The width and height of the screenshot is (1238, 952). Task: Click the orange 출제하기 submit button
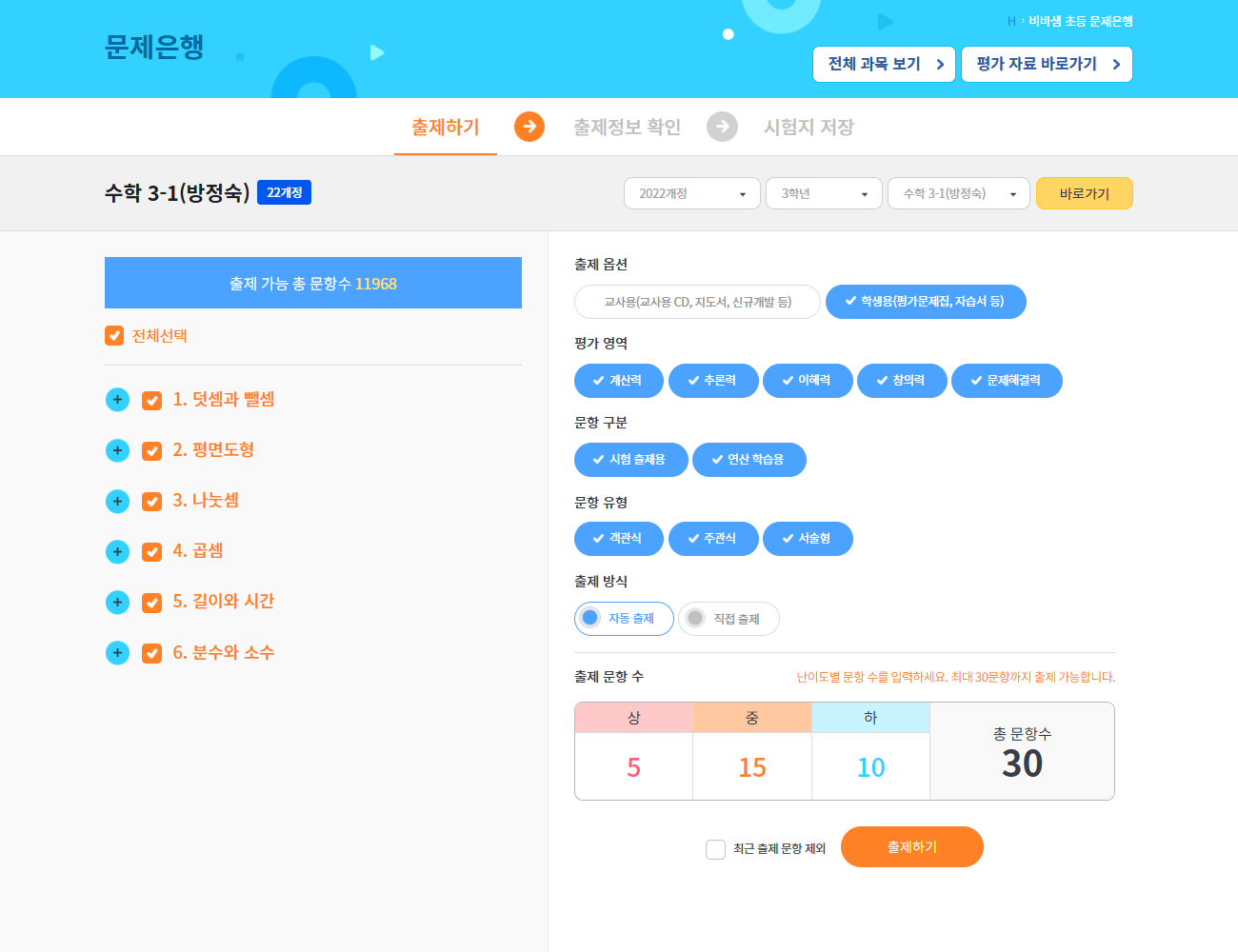pos(911,847)
